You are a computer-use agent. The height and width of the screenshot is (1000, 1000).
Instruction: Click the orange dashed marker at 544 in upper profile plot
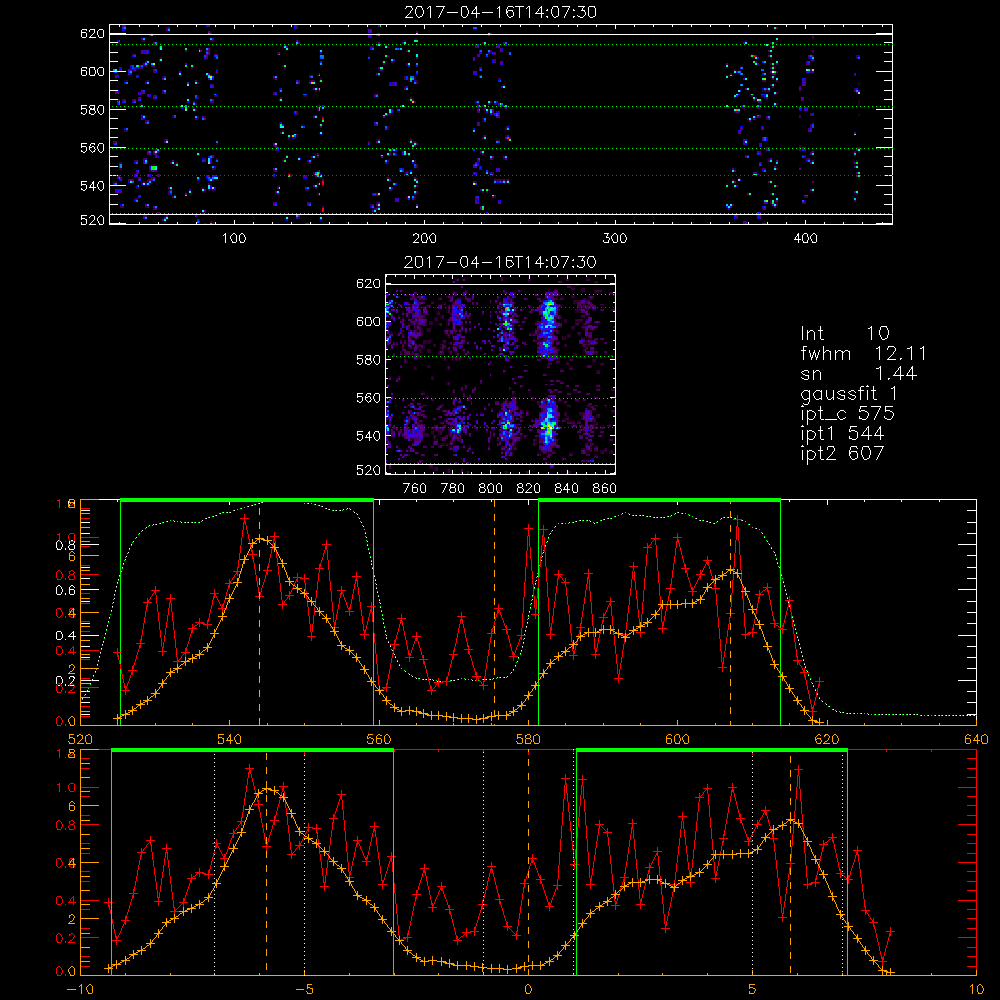[x=259, y=612]
